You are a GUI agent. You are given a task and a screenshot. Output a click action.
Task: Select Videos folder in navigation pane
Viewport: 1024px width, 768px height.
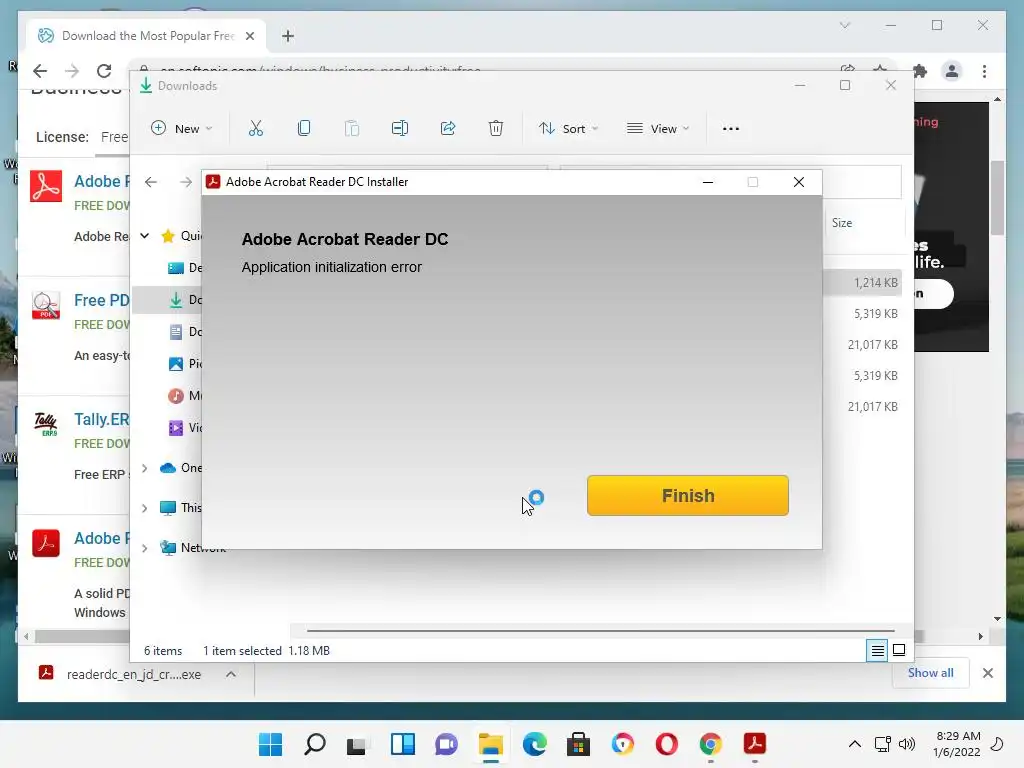click(x=185, y=428)
